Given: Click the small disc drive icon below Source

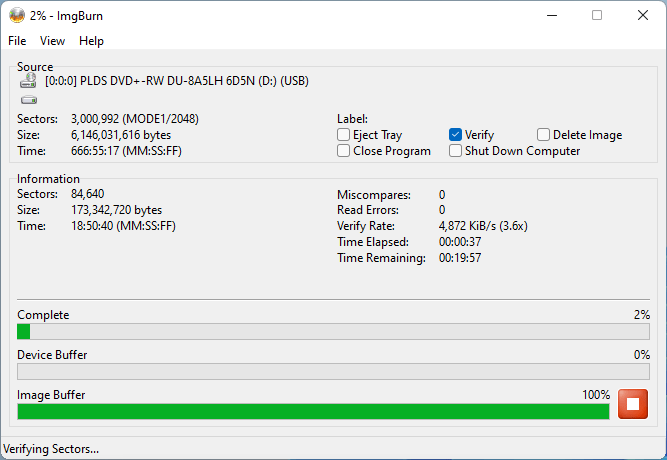Looking at the screenshot, I should coord(28,100).
